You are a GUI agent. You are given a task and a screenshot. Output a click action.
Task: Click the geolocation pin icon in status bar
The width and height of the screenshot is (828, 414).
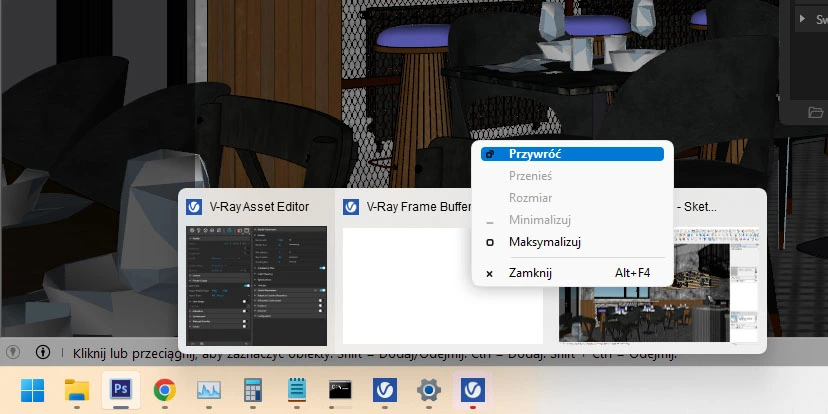coord(13,352)
